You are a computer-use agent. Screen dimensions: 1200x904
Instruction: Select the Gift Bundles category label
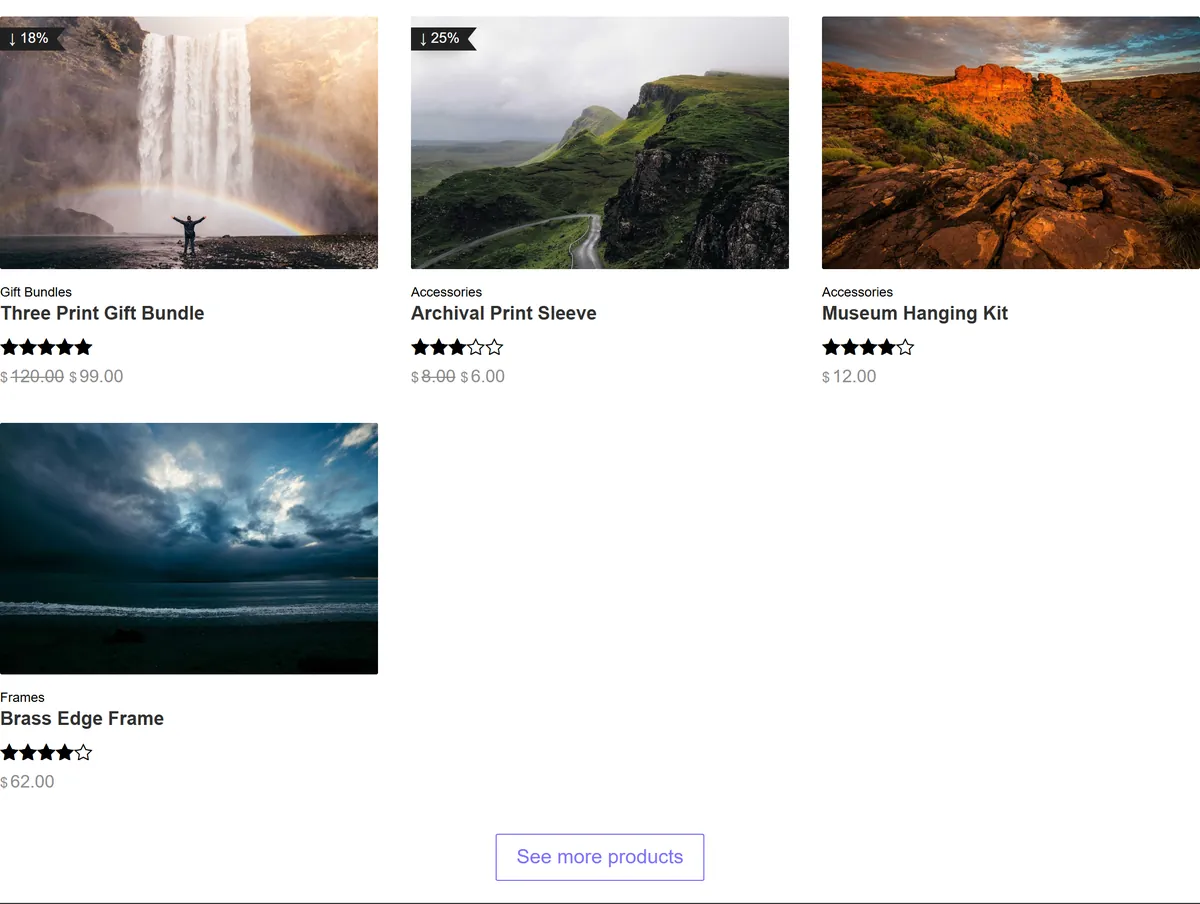(x=36, y=292)
